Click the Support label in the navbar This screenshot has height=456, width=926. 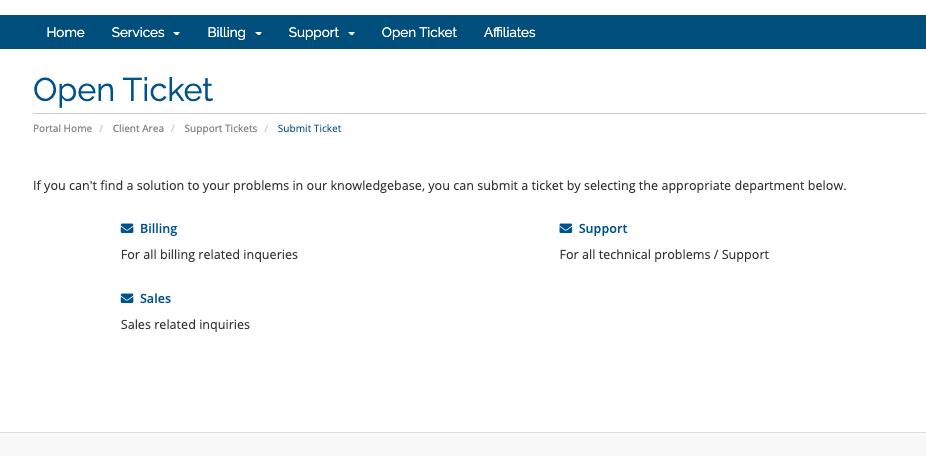click(x=314, y=32)
